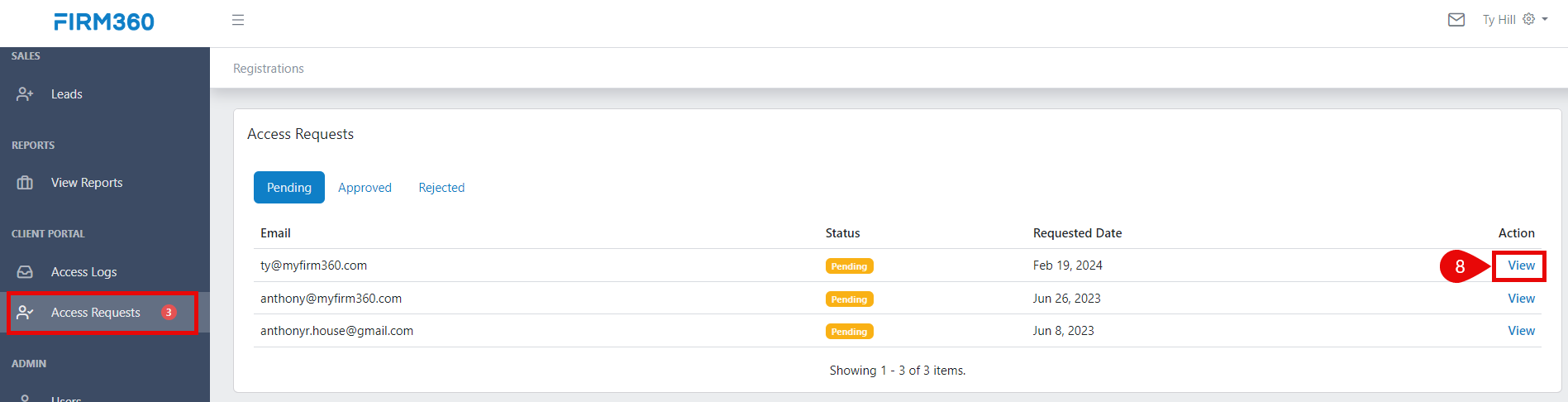Screen dimensions: 1568x402
Task: View the anthonyr.house@gmail.com request
Action: click(1521, 331)
